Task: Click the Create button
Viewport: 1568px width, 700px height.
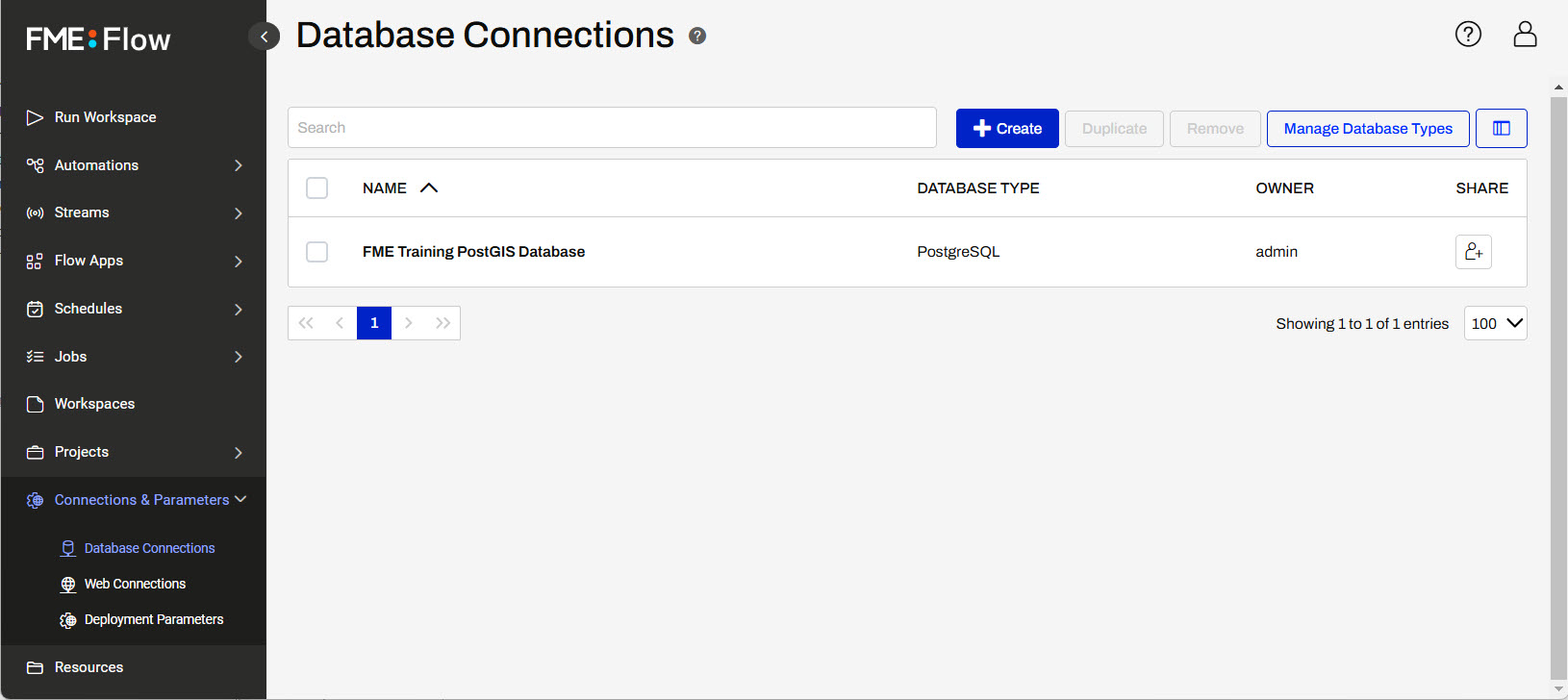Action: (x=1007, y=129)
